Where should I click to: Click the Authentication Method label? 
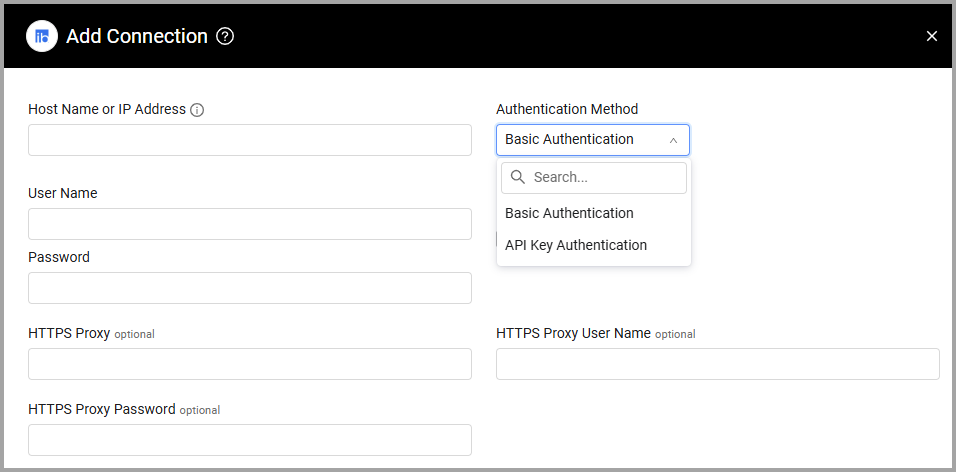click(567, 109)
